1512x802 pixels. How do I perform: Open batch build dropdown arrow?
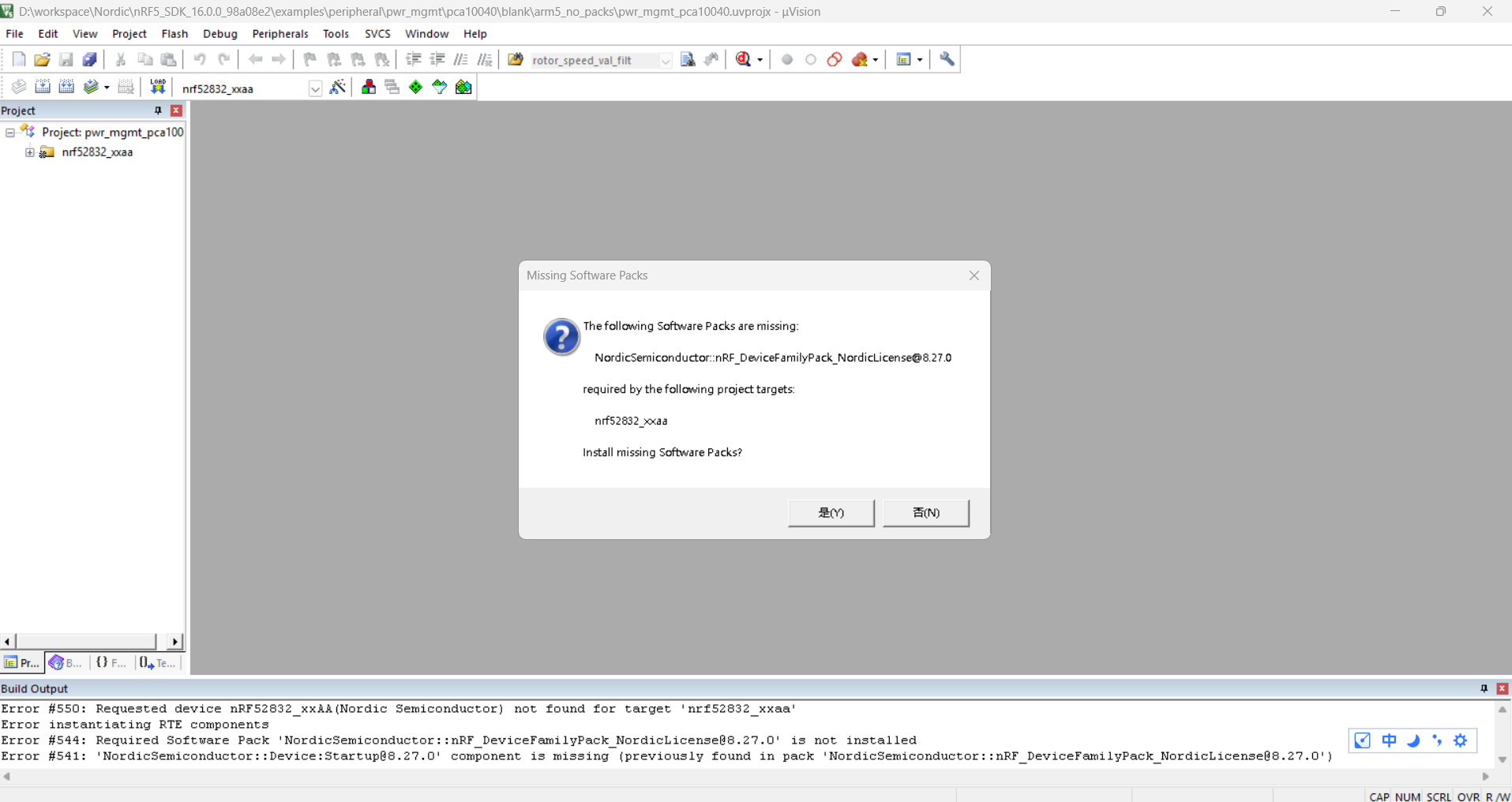[x=107, y=88]
